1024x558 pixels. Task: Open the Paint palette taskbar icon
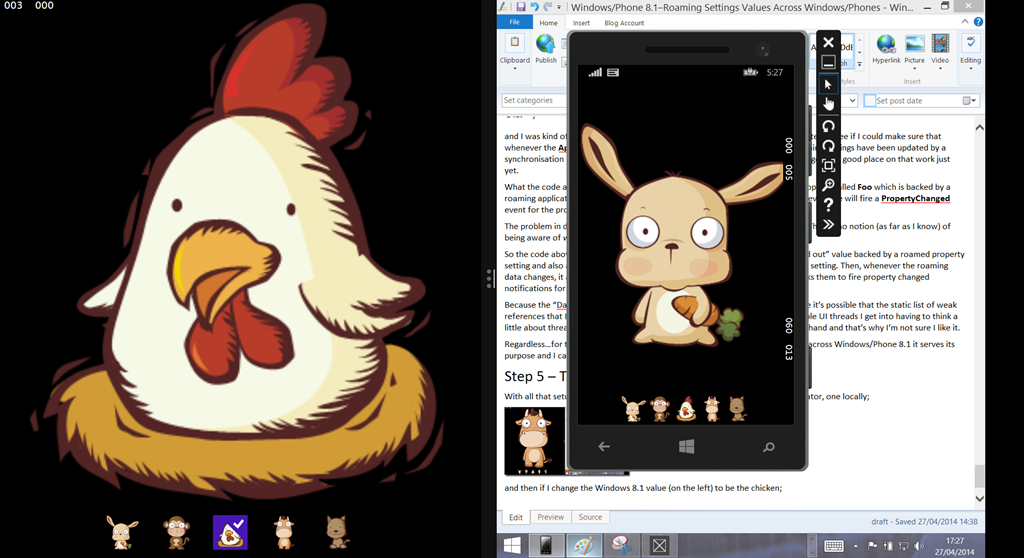[x=584, y=545]
